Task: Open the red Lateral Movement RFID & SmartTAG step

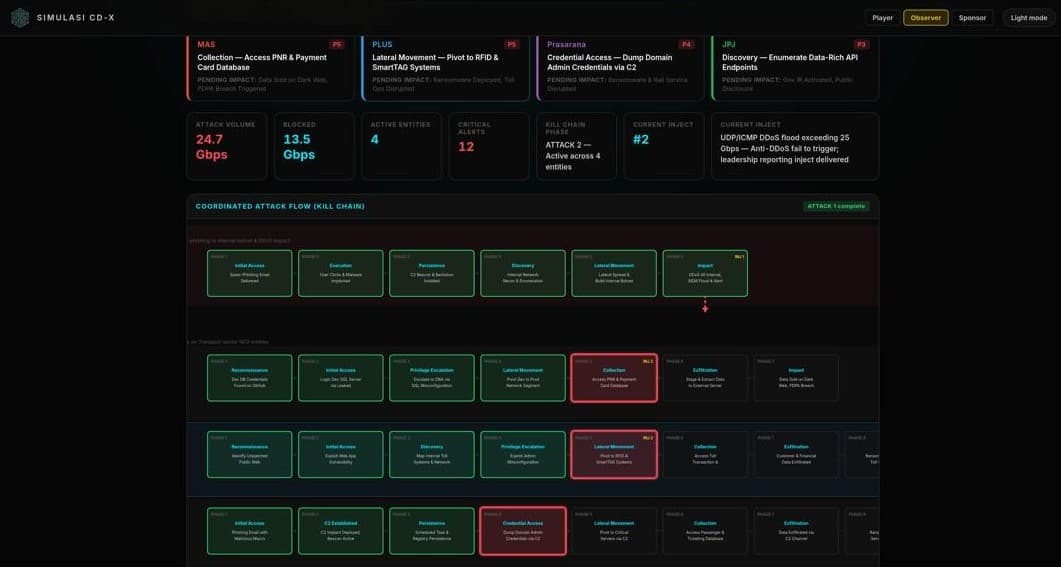Action: tap(614, 455)
